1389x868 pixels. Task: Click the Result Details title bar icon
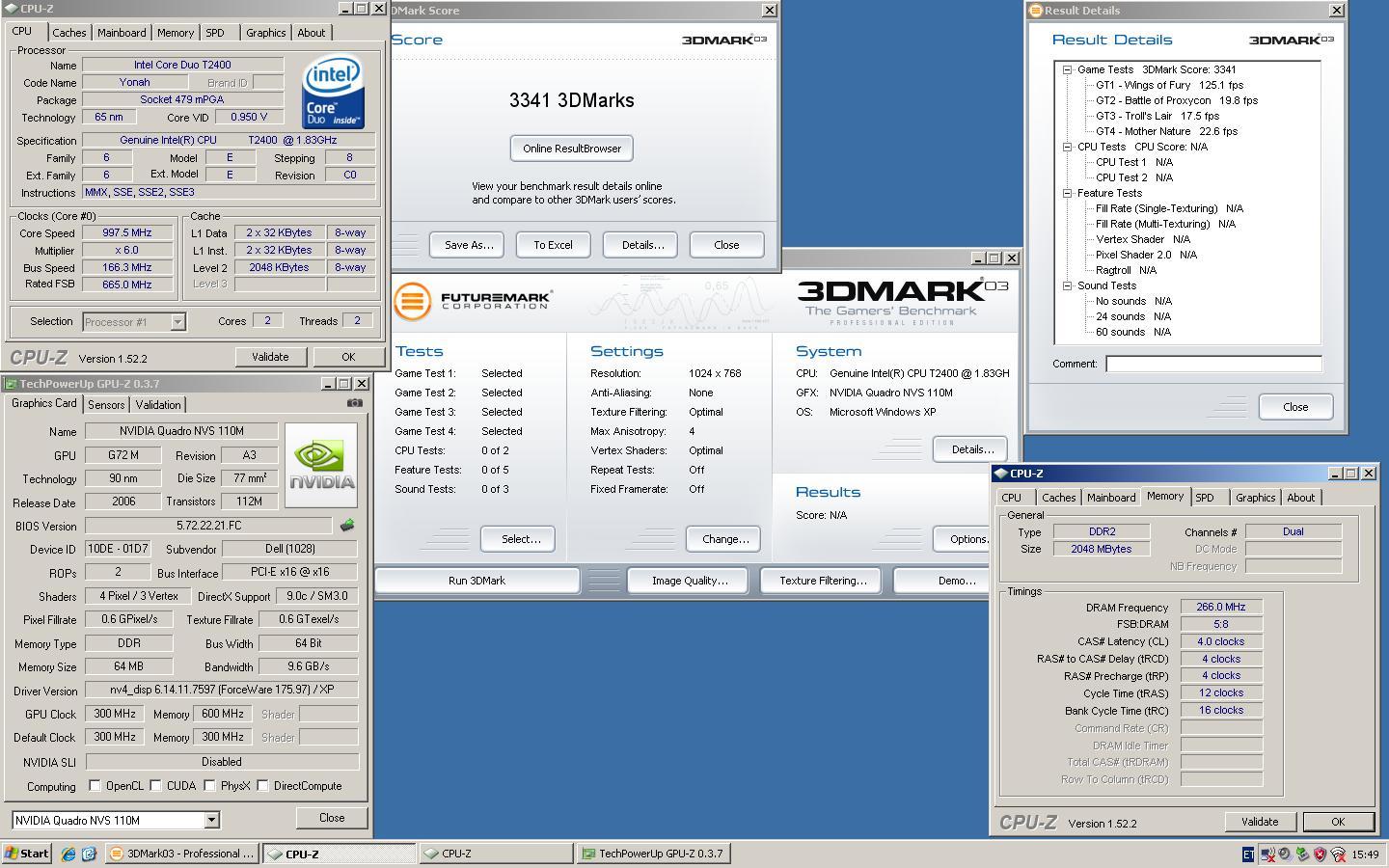1036,11
